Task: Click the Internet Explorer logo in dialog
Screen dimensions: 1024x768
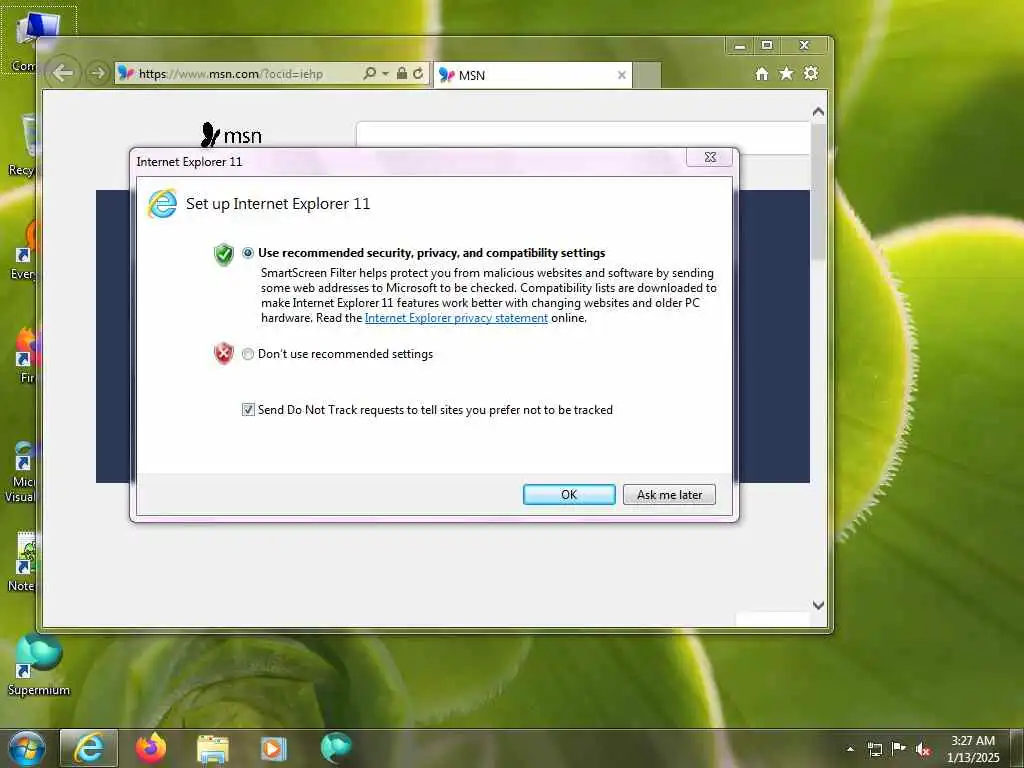Action: pyautogui.click(x=162, y=203)
